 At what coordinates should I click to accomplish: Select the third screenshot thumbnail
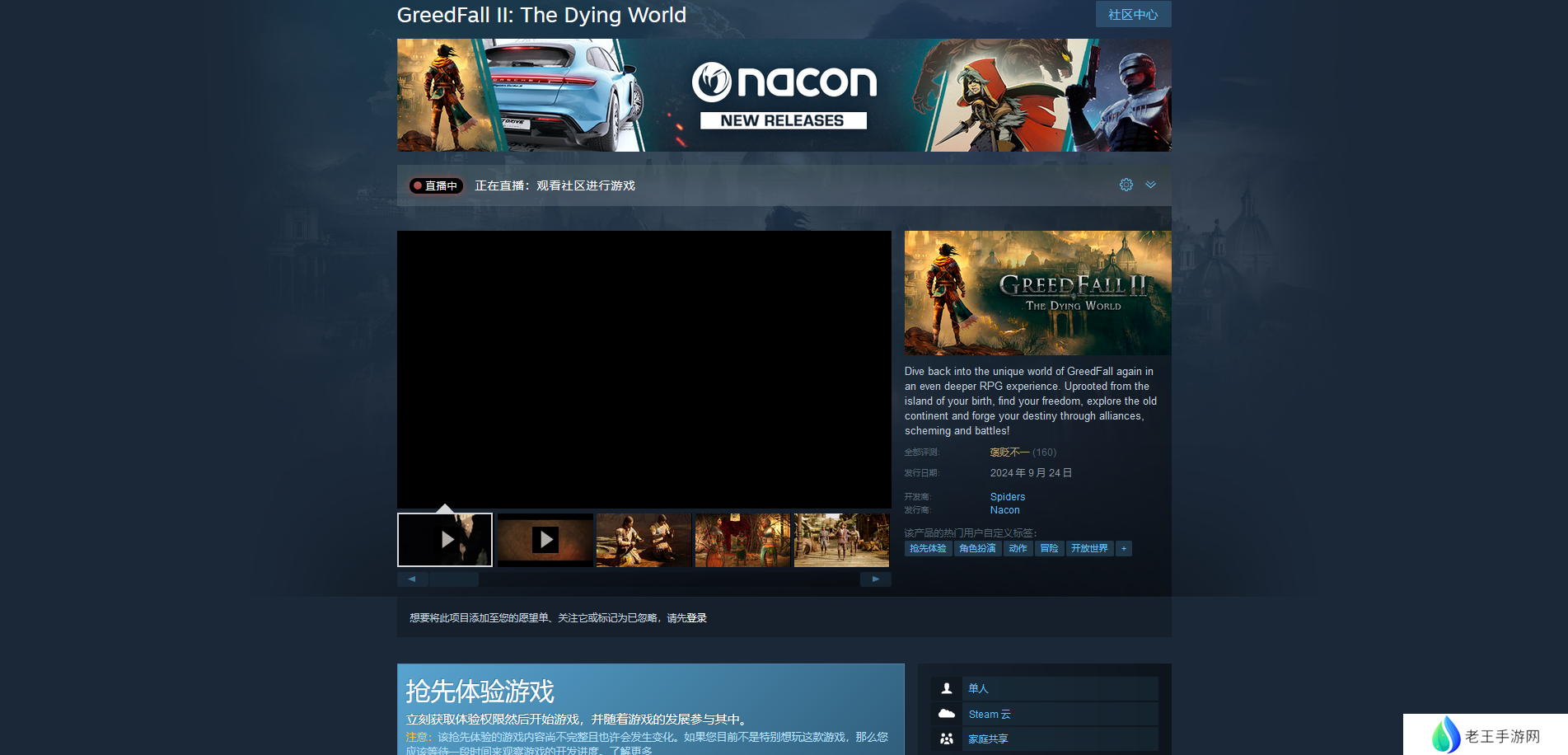coord(644,540)
